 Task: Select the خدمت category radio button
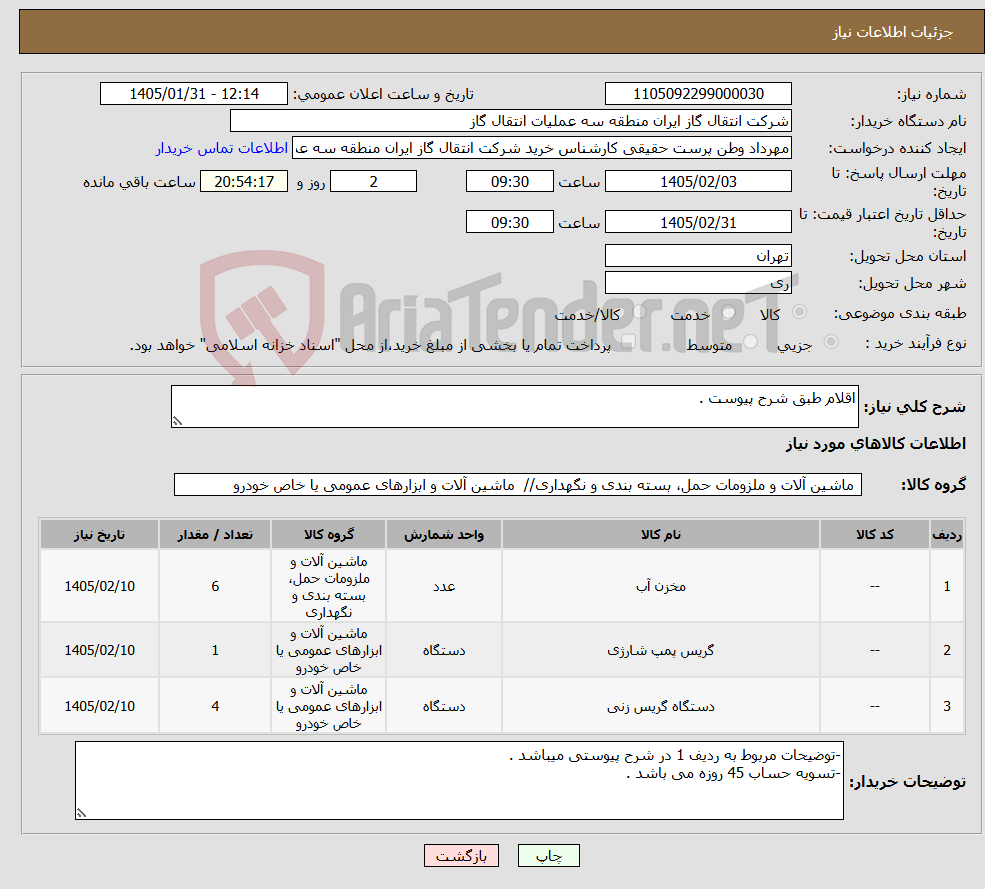point(729,312)
